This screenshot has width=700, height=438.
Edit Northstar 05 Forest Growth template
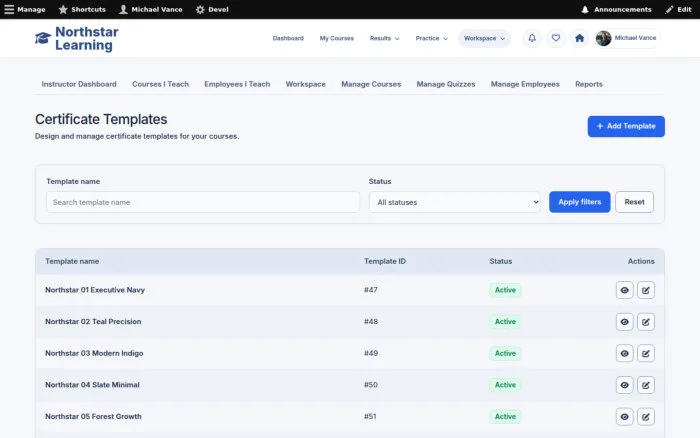(646, 417)
